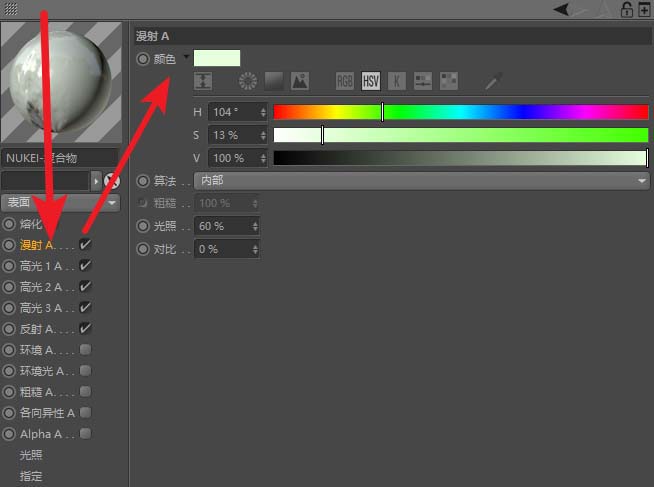The image size is (654, 487).
Task: Click the H value stepper arrows
Action: tap(263, 112)
